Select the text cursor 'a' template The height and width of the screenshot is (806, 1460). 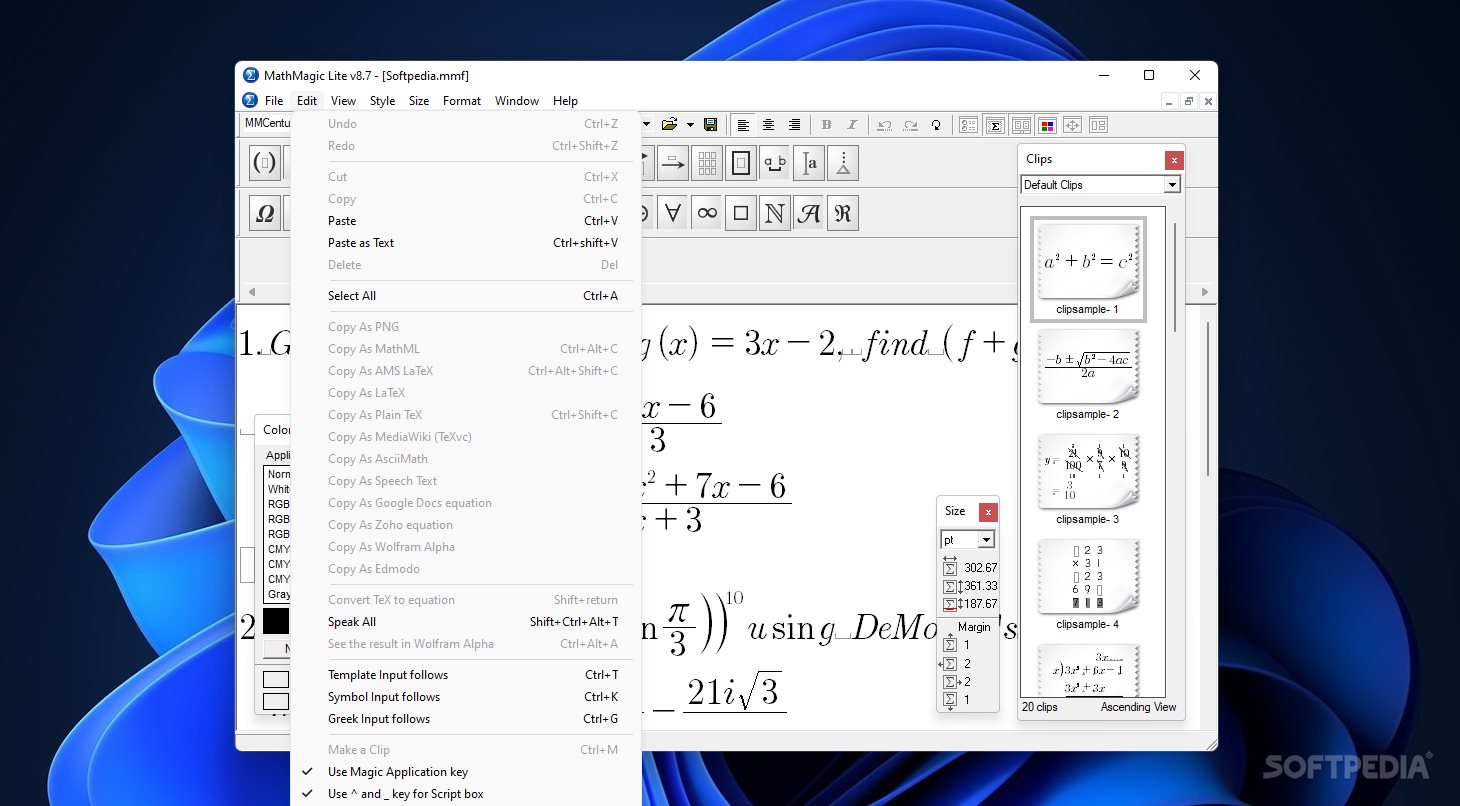pos(809,163)
